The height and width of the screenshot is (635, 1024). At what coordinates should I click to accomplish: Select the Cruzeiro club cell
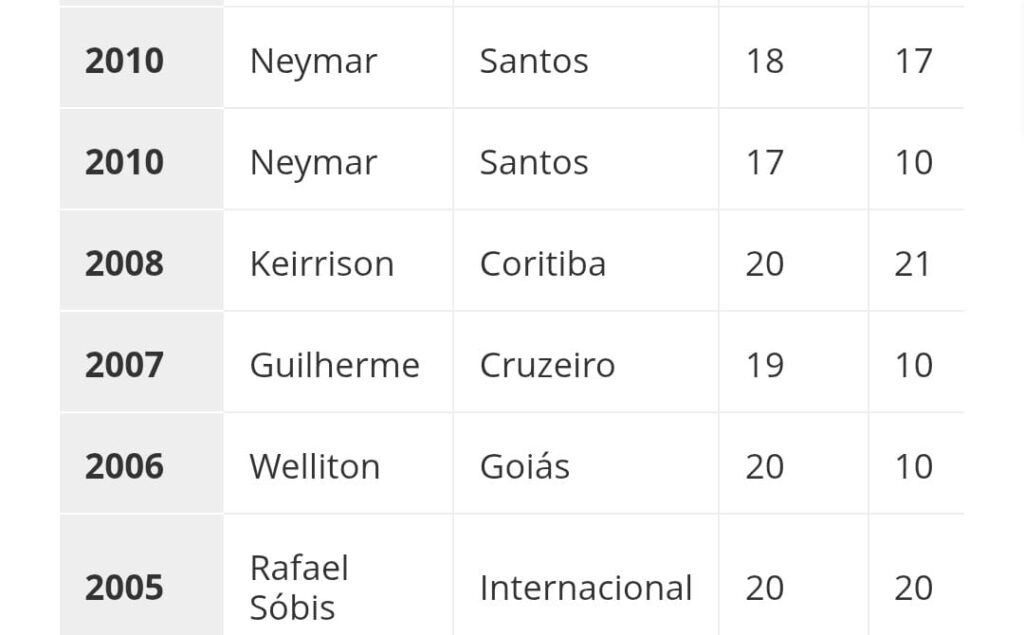click(547, 365)
